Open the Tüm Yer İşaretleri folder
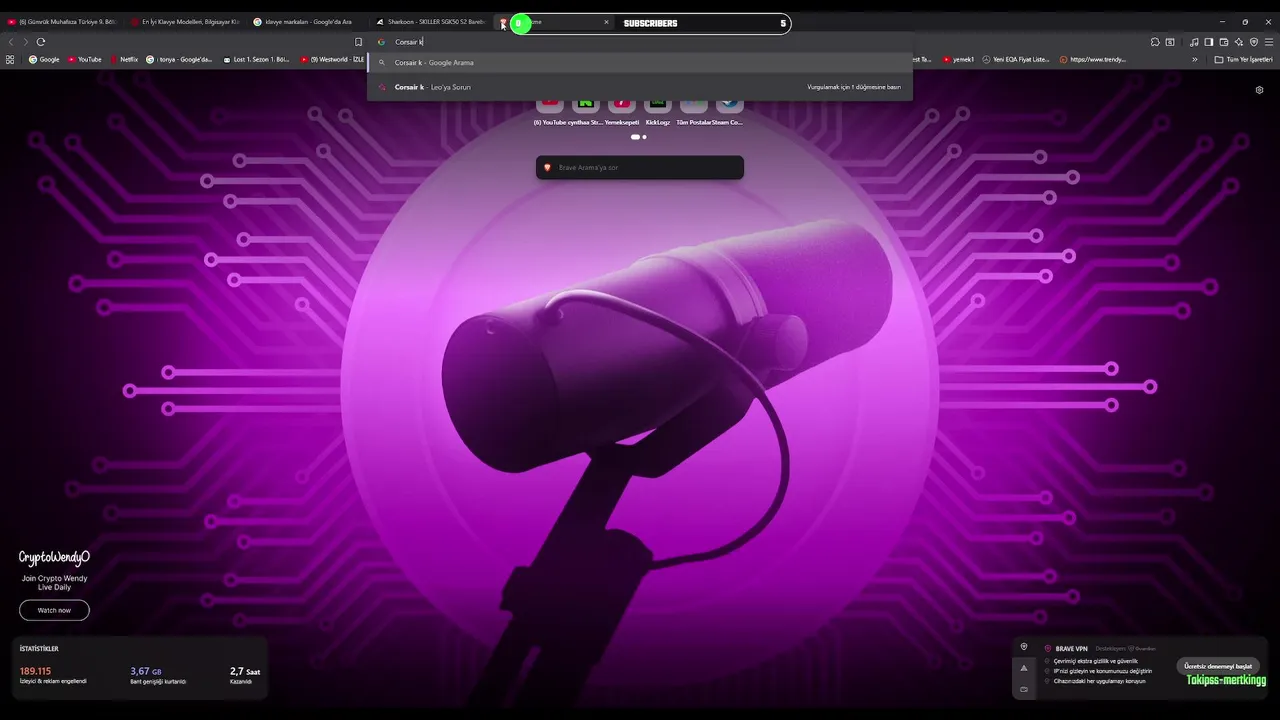 coord(1243,59)
